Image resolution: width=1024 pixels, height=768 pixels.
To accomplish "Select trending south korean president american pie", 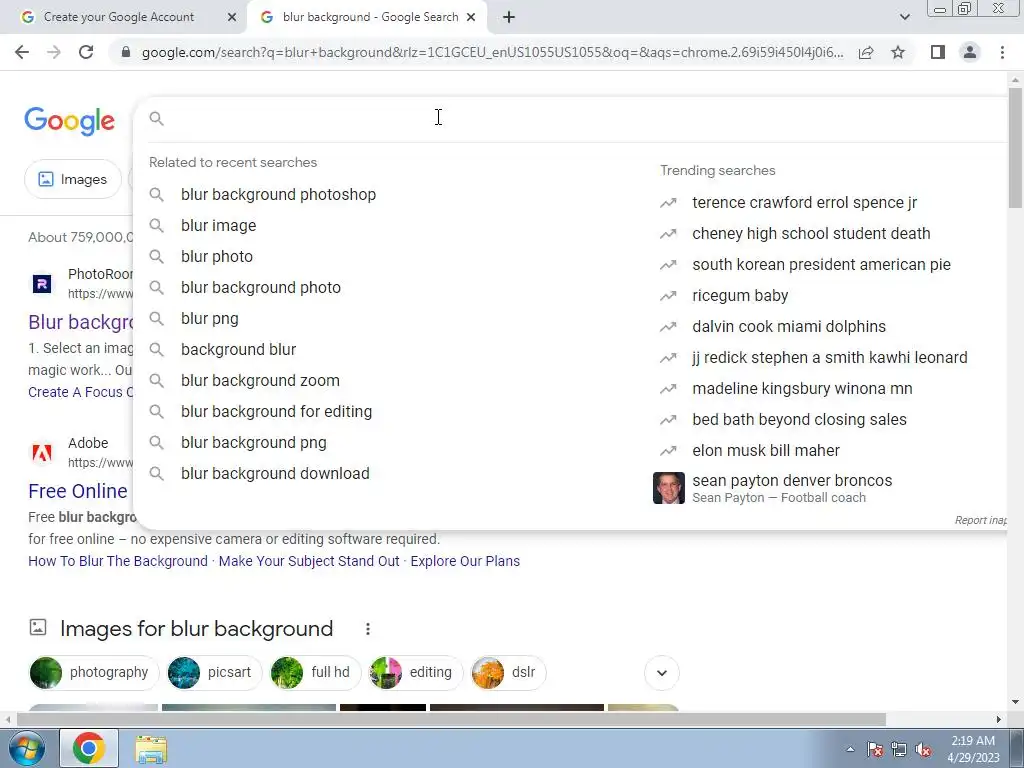I will 822,264.
